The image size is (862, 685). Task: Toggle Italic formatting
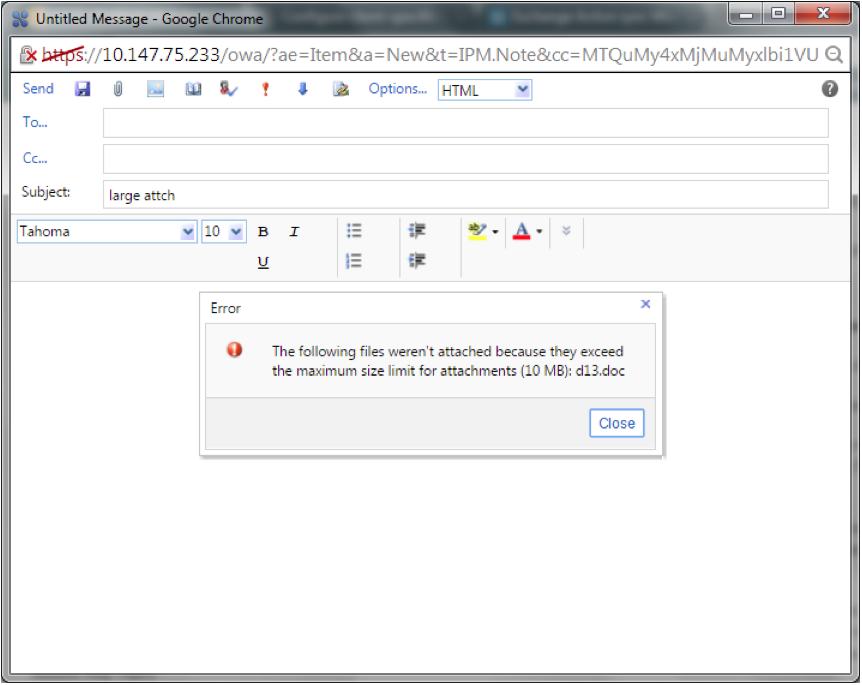(294, 232)
